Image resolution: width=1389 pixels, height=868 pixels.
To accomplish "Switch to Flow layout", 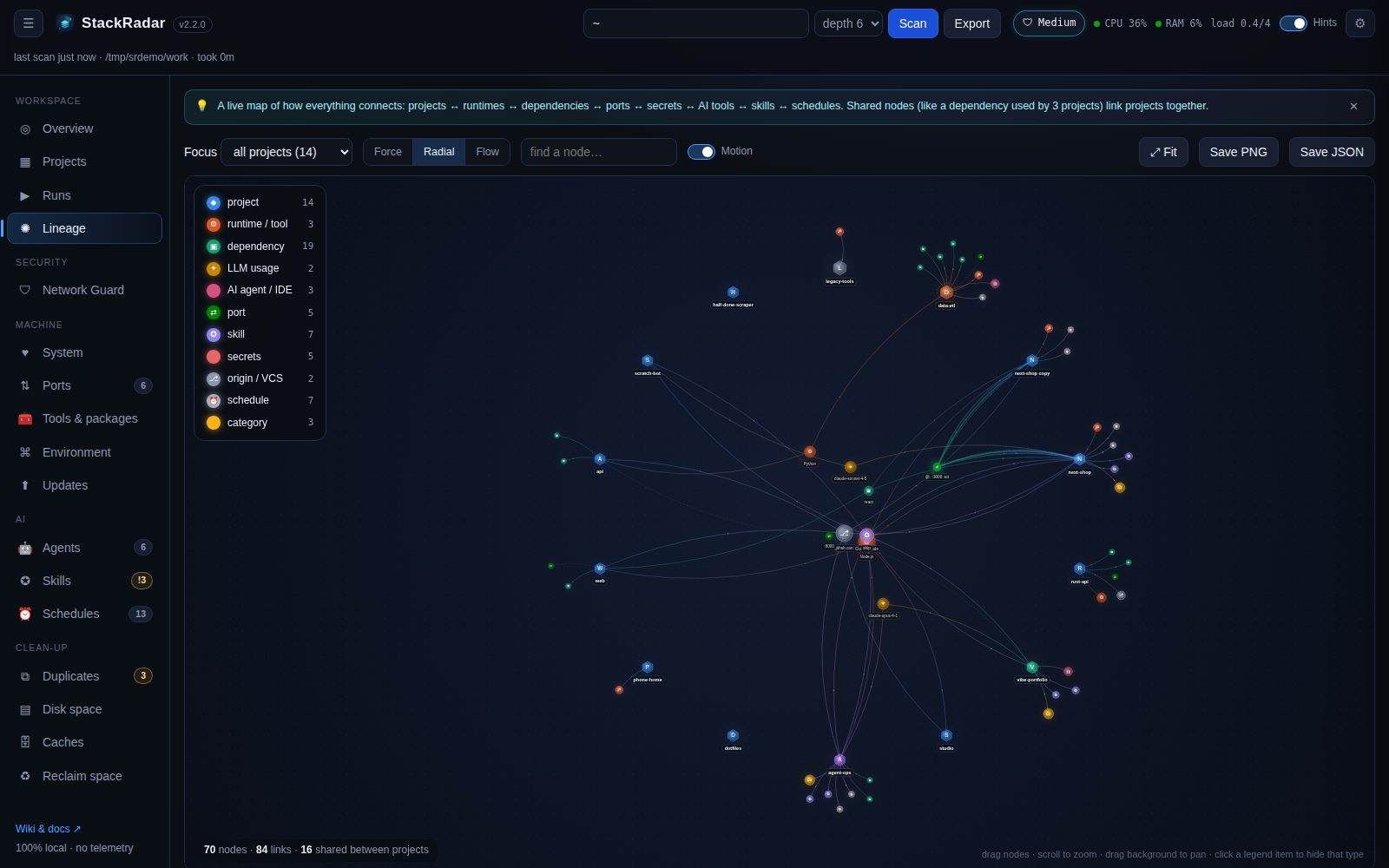I will [x=488, y=152].
